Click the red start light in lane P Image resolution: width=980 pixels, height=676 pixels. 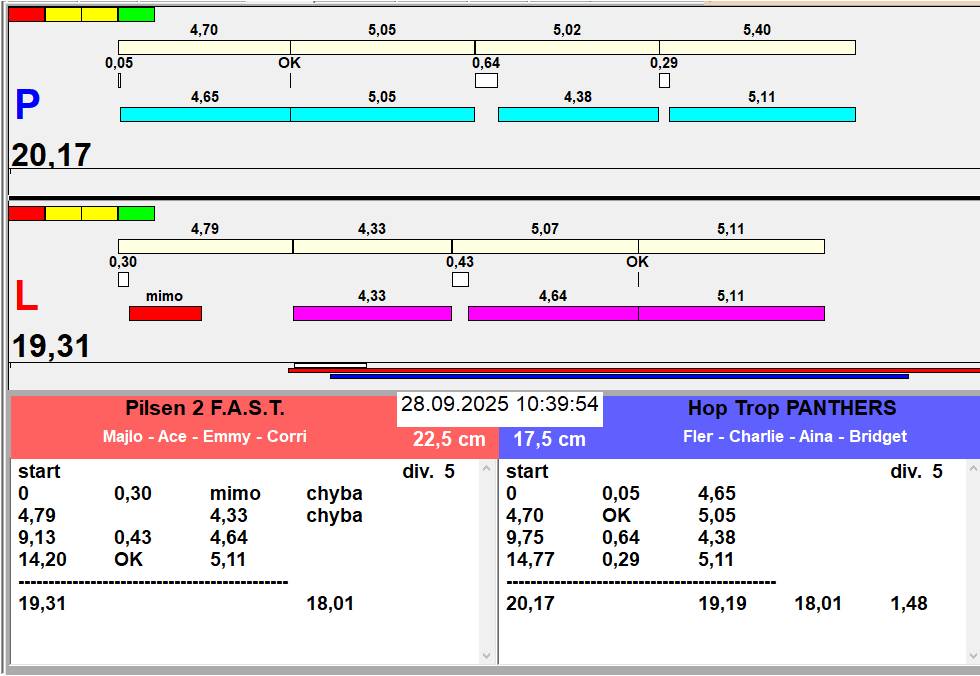pos(27,14)
